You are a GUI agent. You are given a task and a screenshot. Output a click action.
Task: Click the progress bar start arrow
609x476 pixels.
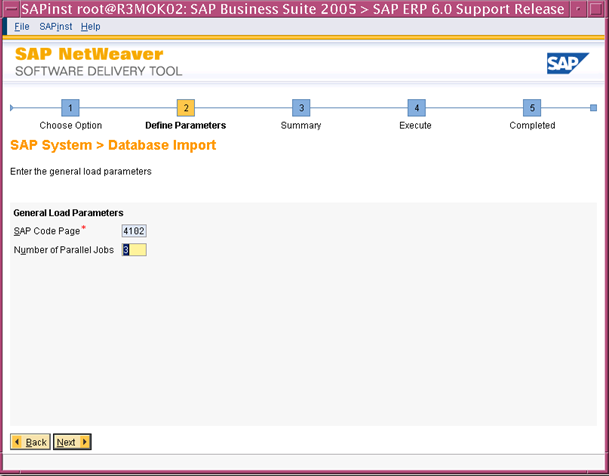click(12, 108)
